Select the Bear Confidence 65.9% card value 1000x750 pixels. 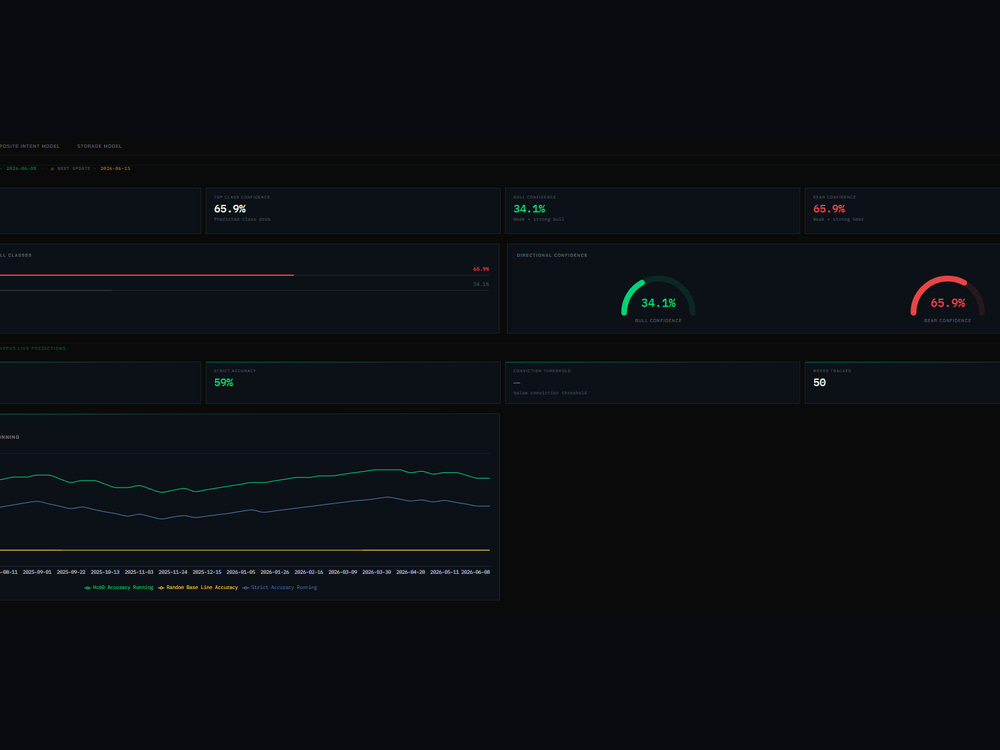point(829,209)
